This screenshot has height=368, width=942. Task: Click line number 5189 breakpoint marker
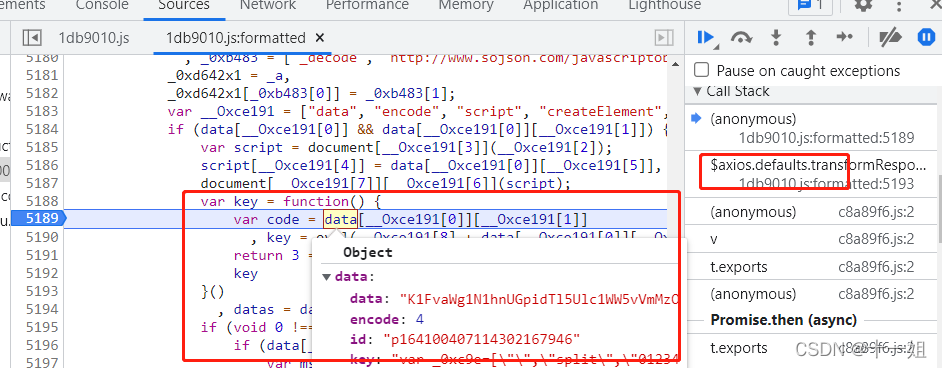click(x=42, y=219)
